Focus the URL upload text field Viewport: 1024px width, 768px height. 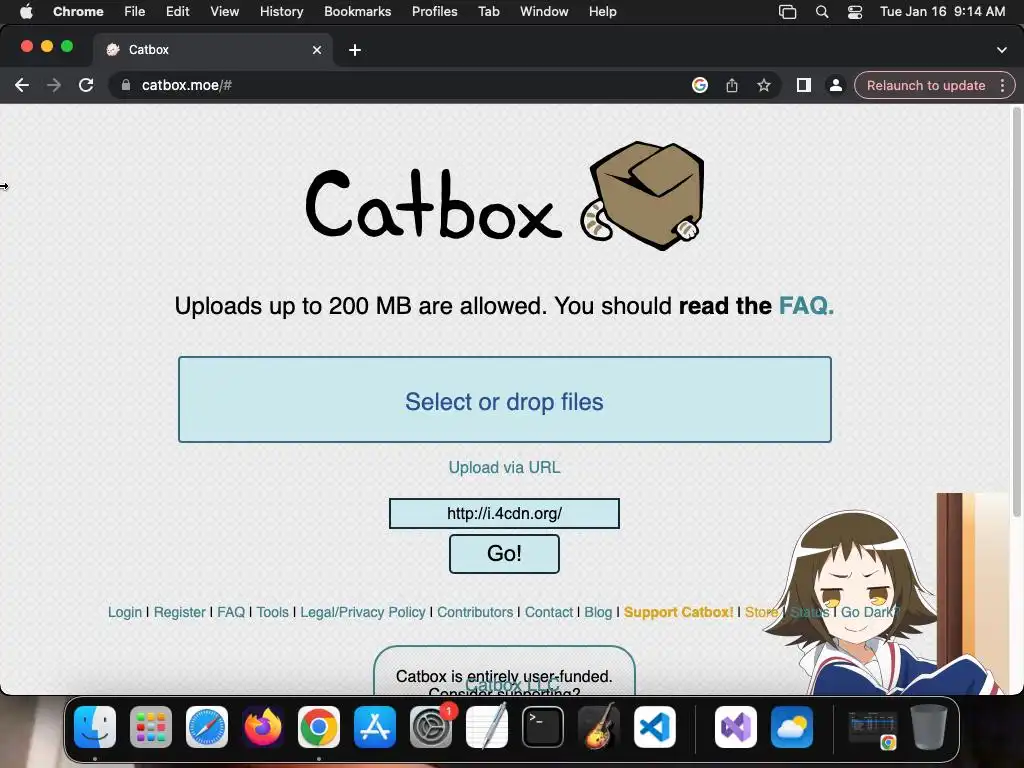504,513
